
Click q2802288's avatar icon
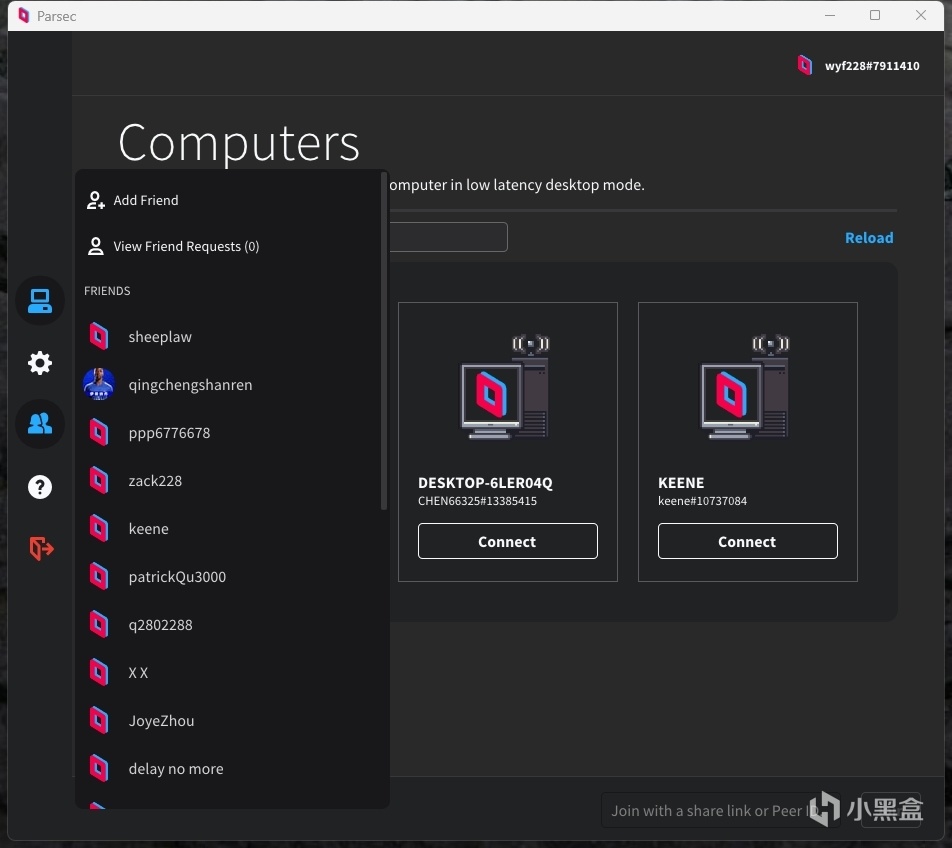[x=99, y=624]
